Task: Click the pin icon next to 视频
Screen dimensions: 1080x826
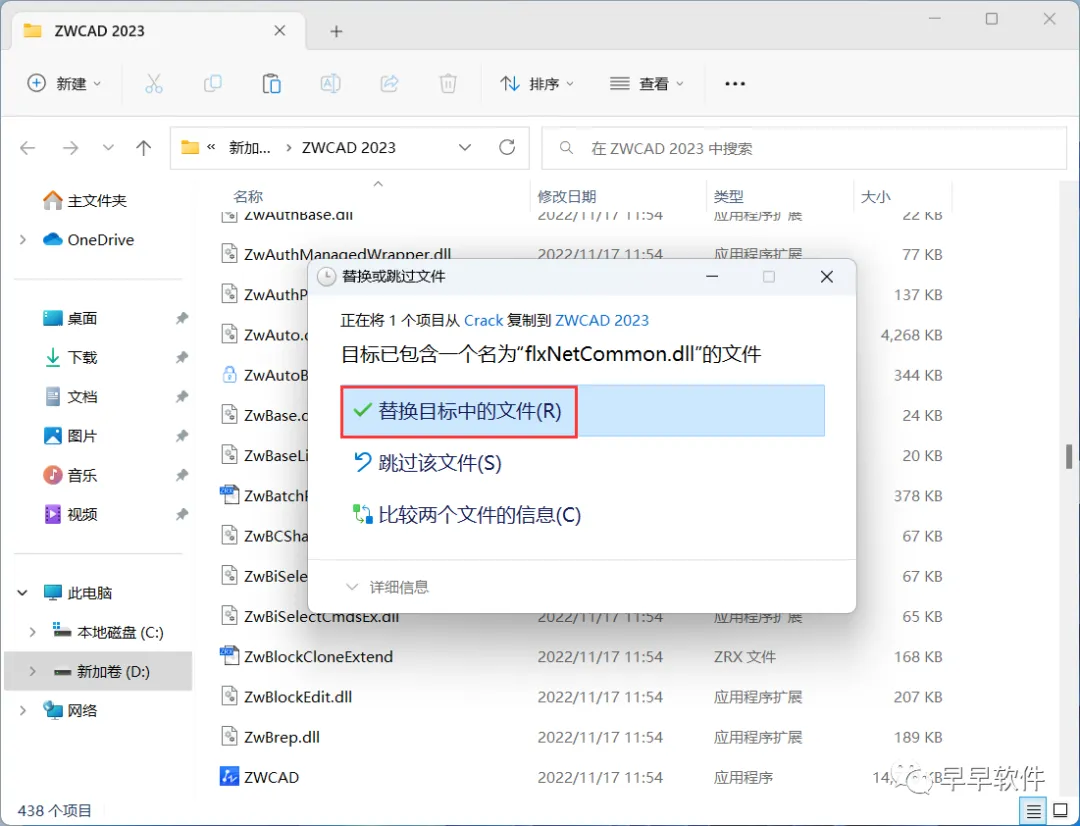Action: pyautogui.click(x=181, y=515)
